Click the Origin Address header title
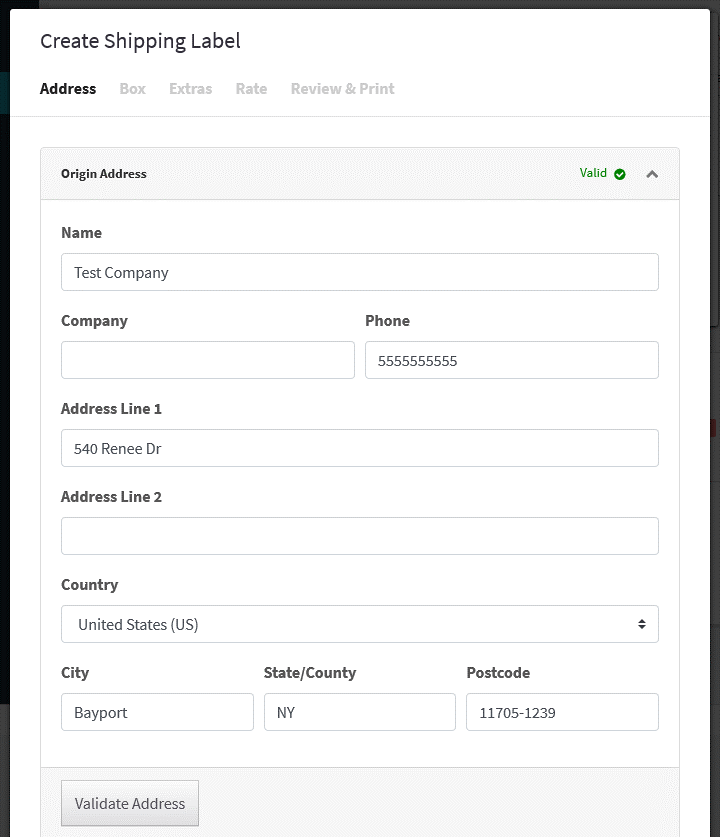Screen dimensions: 720x837 pos(104,174)
